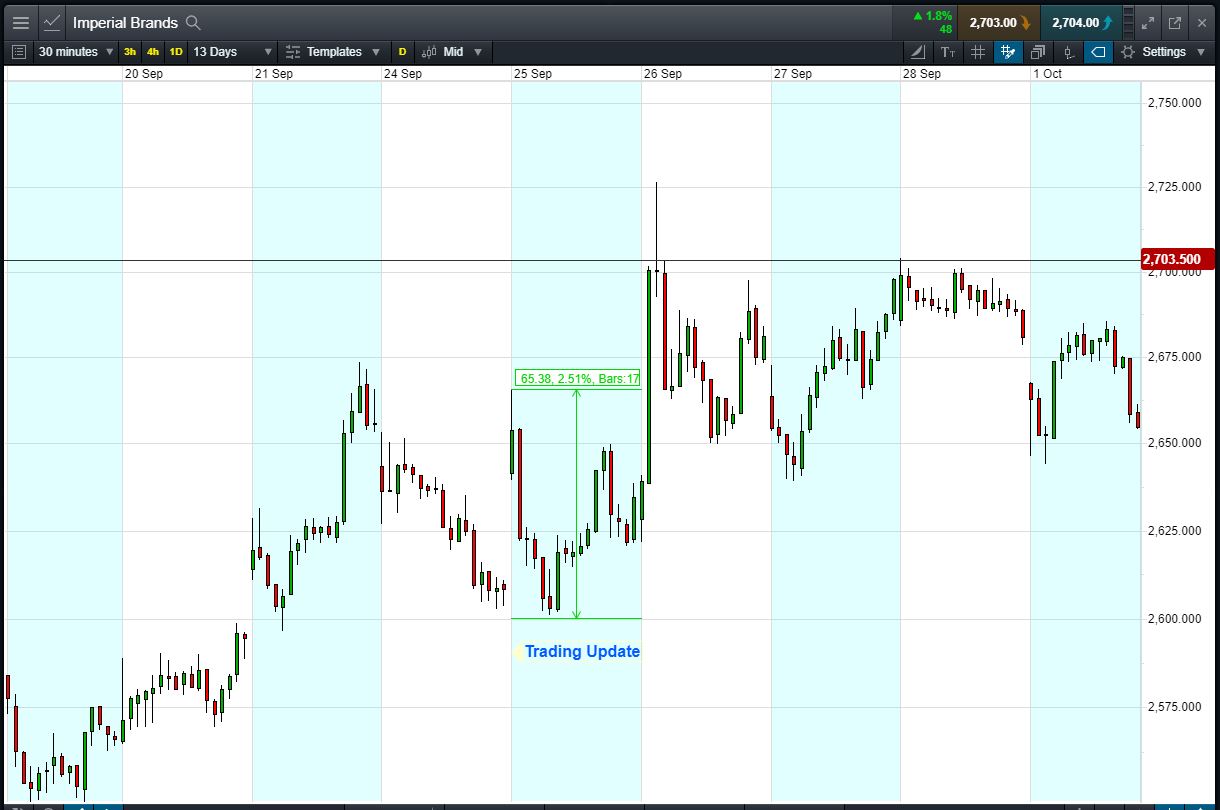Click the 1 Oct date axis label

click(1047, 74)
